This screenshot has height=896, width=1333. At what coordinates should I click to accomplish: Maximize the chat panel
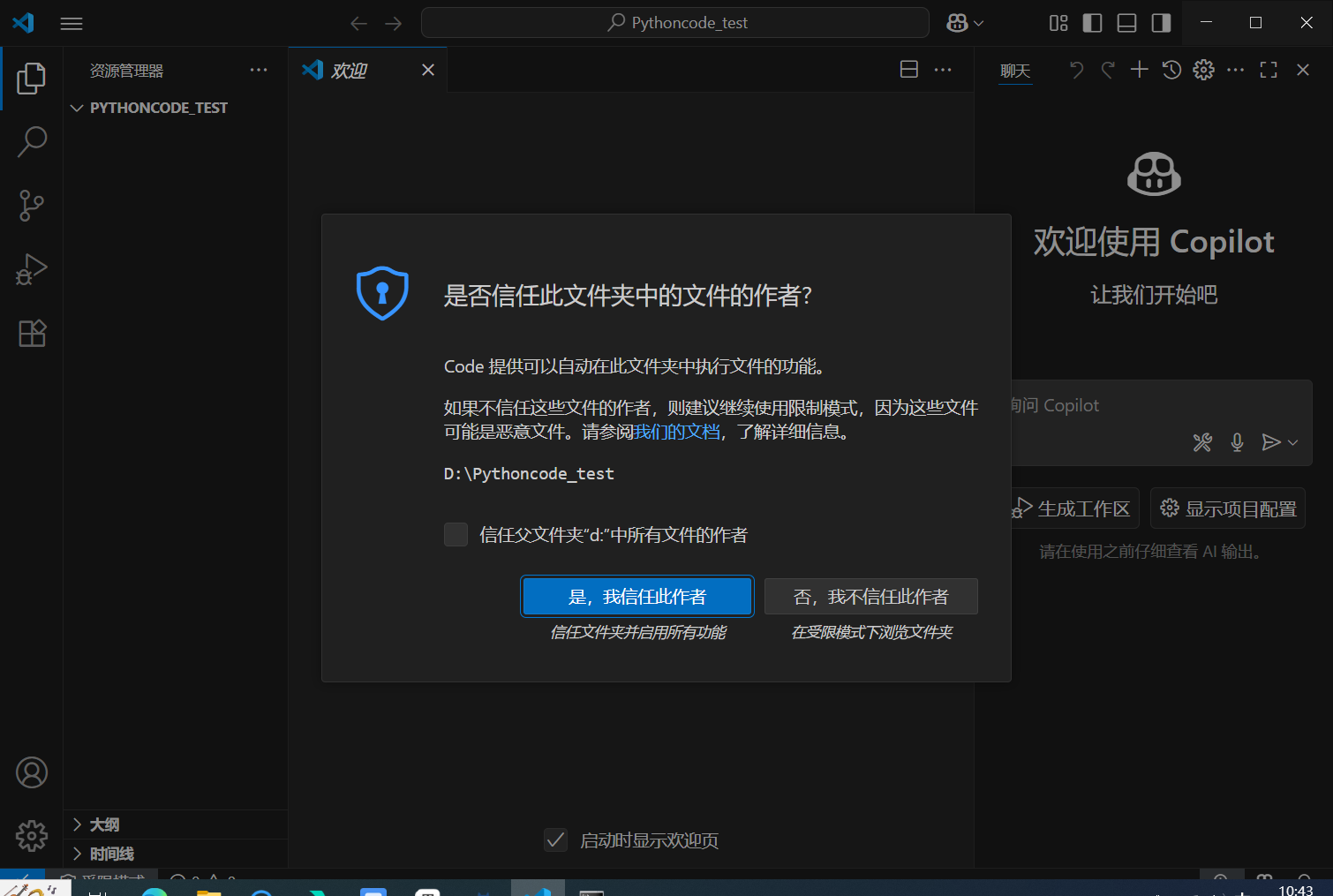(1269, 70)
